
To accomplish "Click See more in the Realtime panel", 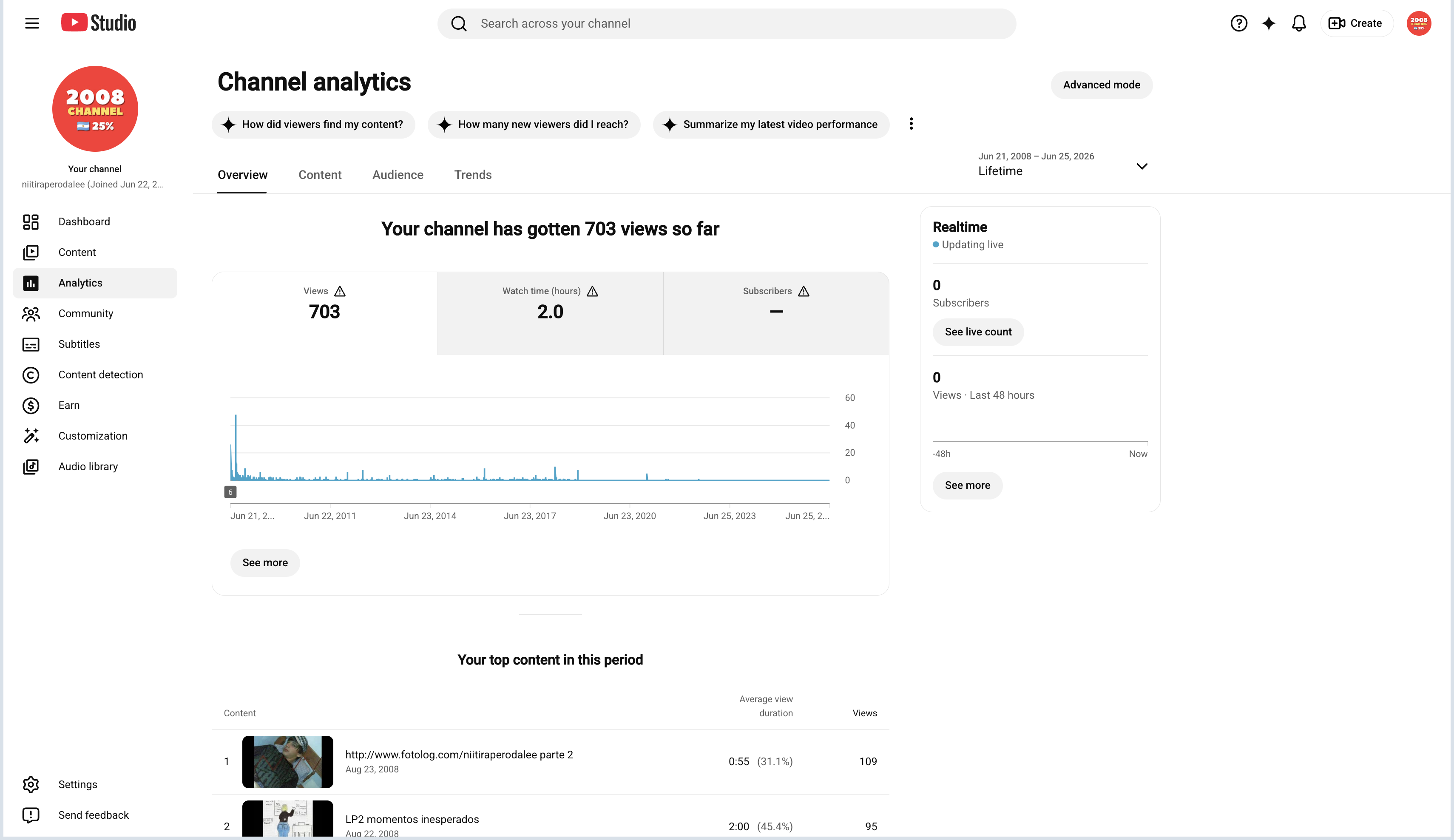I will (968, 485).
